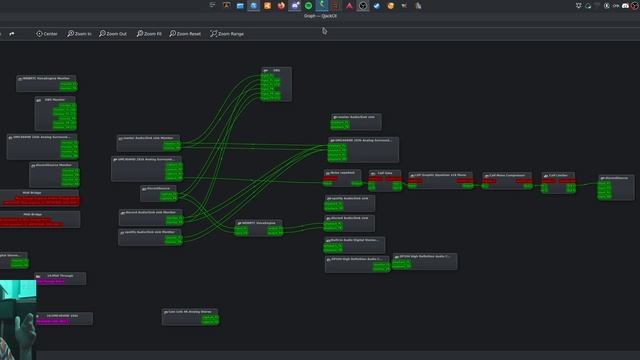Click Zoom Fit on the toolbar
Viewport: 640px width, 360px height.
click(149, 34)
